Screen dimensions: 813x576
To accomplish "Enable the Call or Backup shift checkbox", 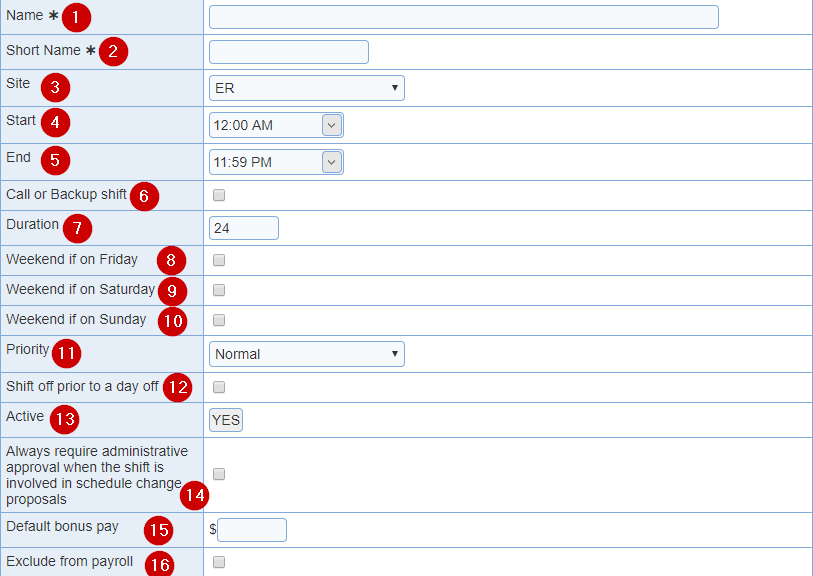I will click(219, 195).
